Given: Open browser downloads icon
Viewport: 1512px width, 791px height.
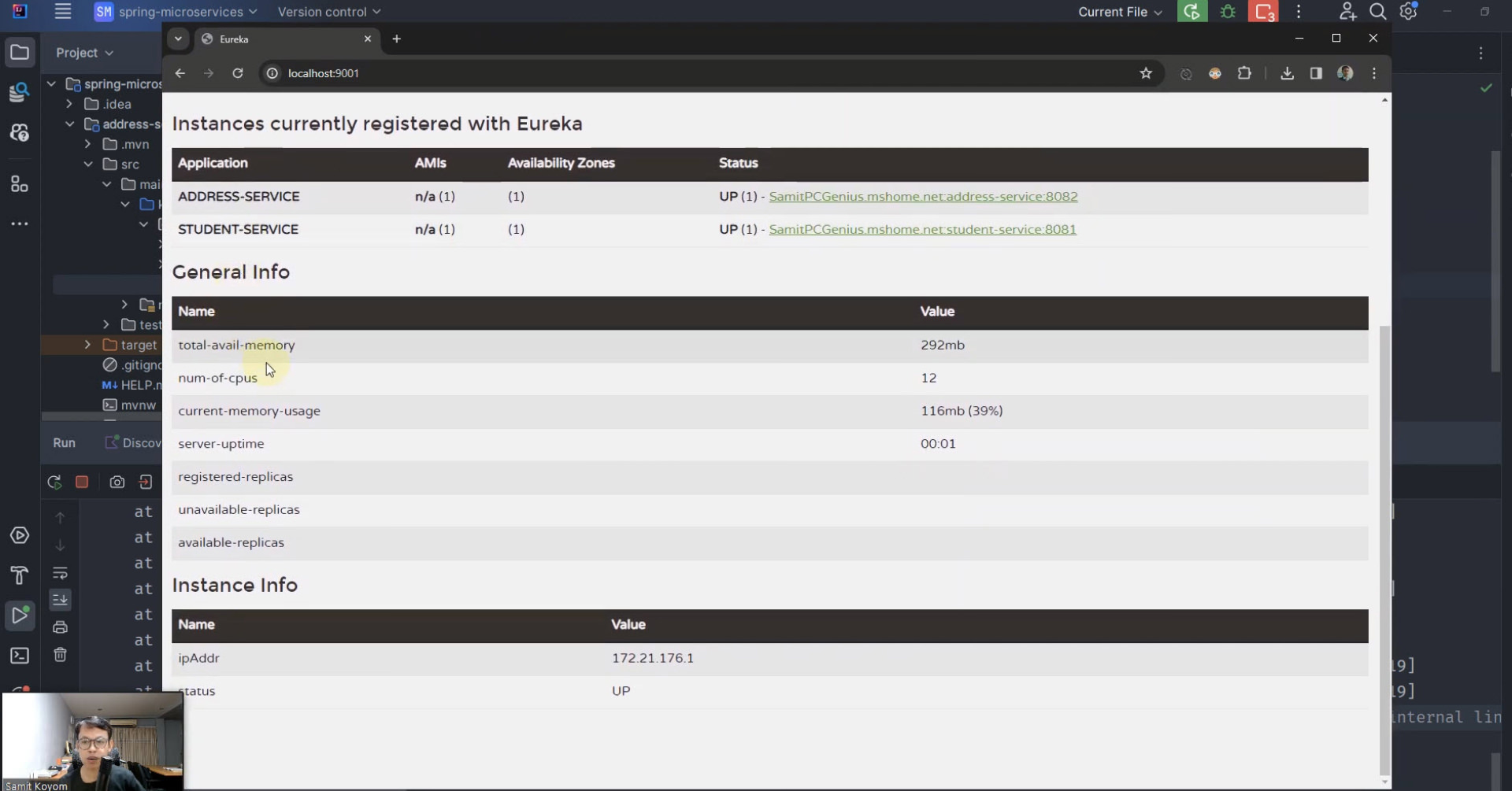Looking at the screenshot, I should coord(1288,73).
